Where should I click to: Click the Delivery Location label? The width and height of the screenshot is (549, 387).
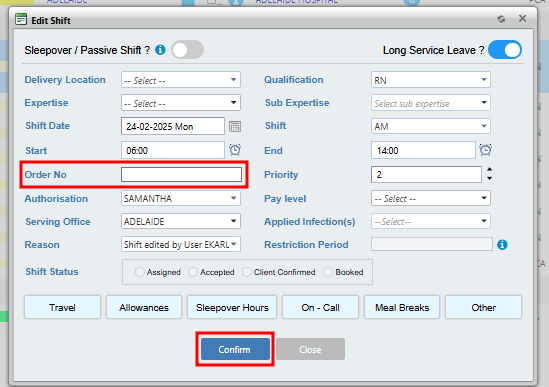tap(65, 80)
